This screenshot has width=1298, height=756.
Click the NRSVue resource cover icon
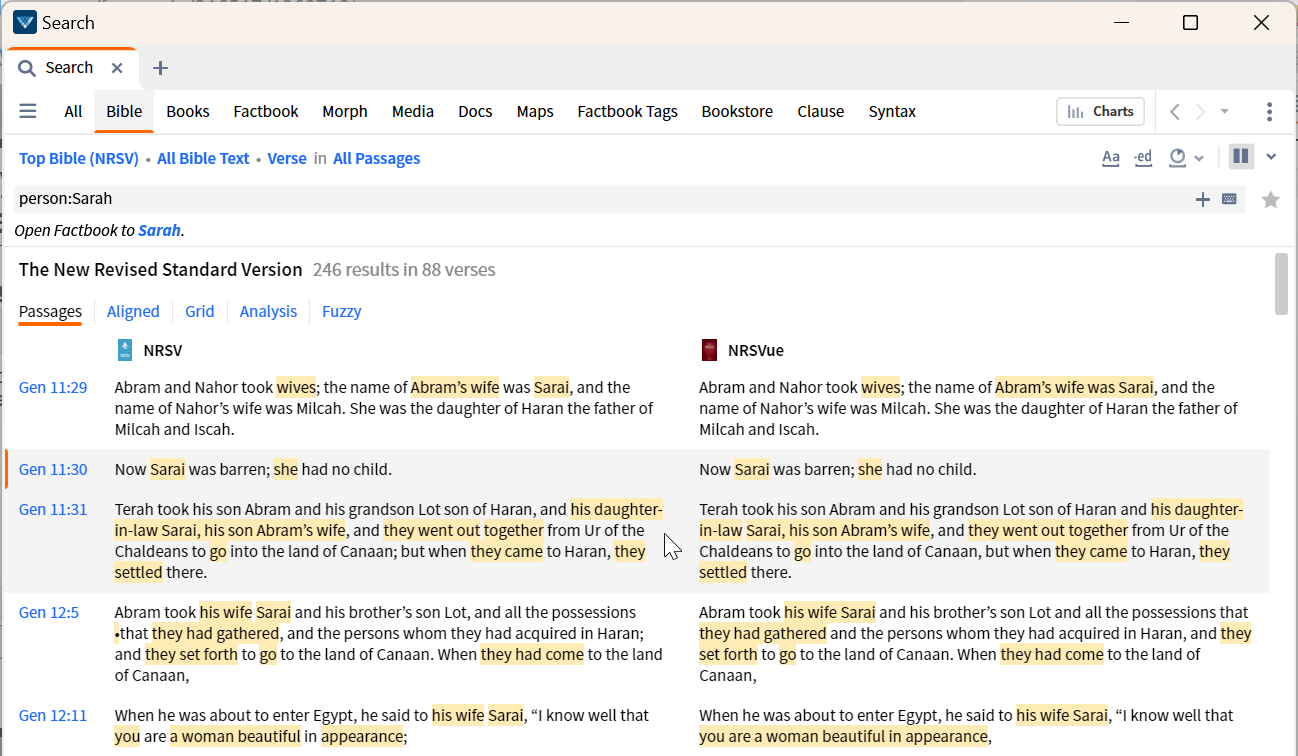click(709, 350)
